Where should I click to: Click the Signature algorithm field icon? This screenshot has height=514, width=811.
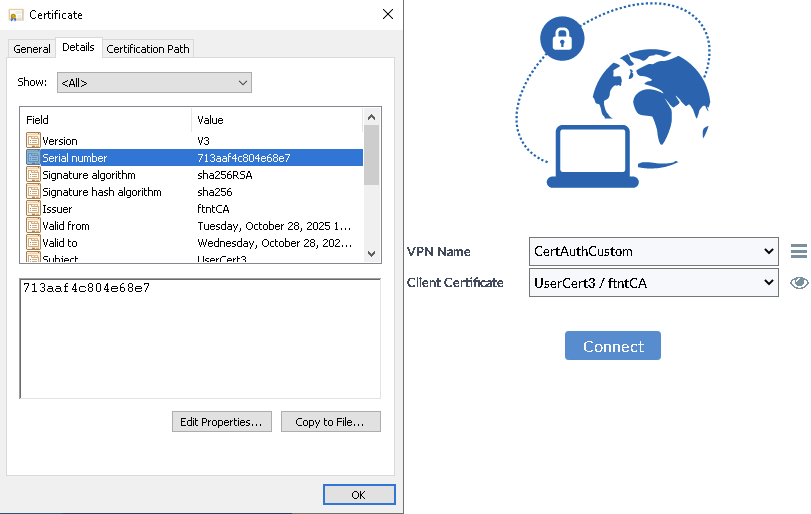tap(33, 175)
